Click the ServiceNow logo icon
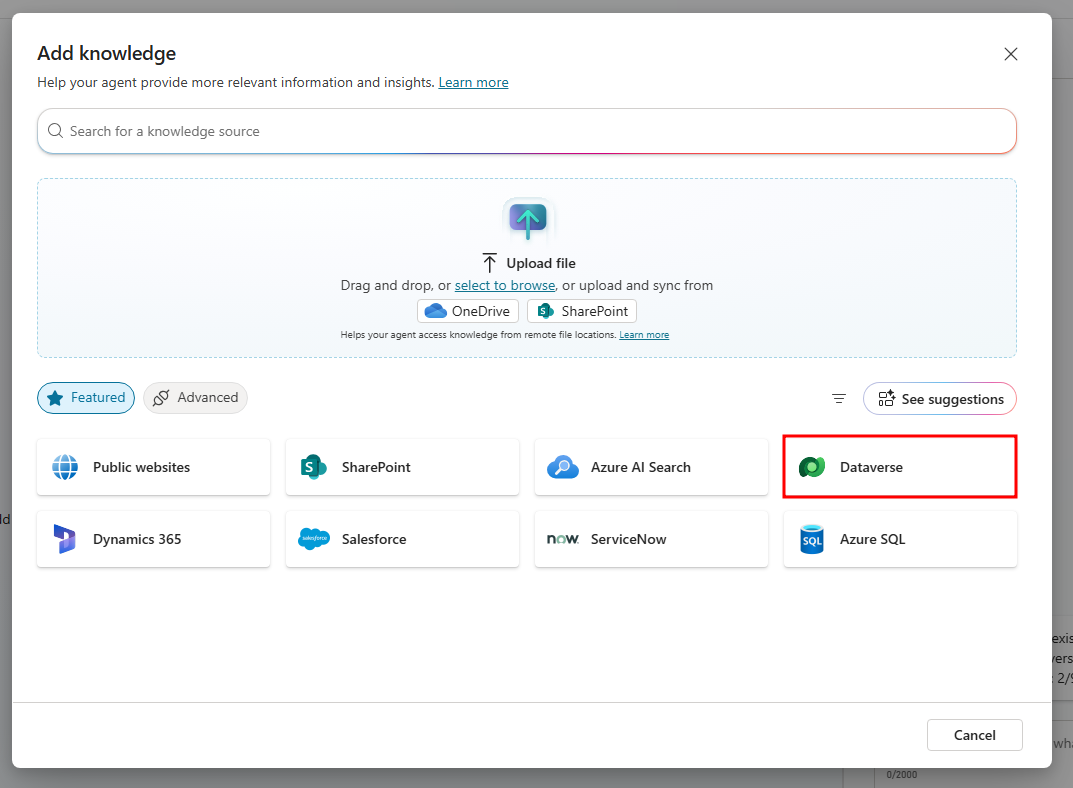 coord(563,539)
